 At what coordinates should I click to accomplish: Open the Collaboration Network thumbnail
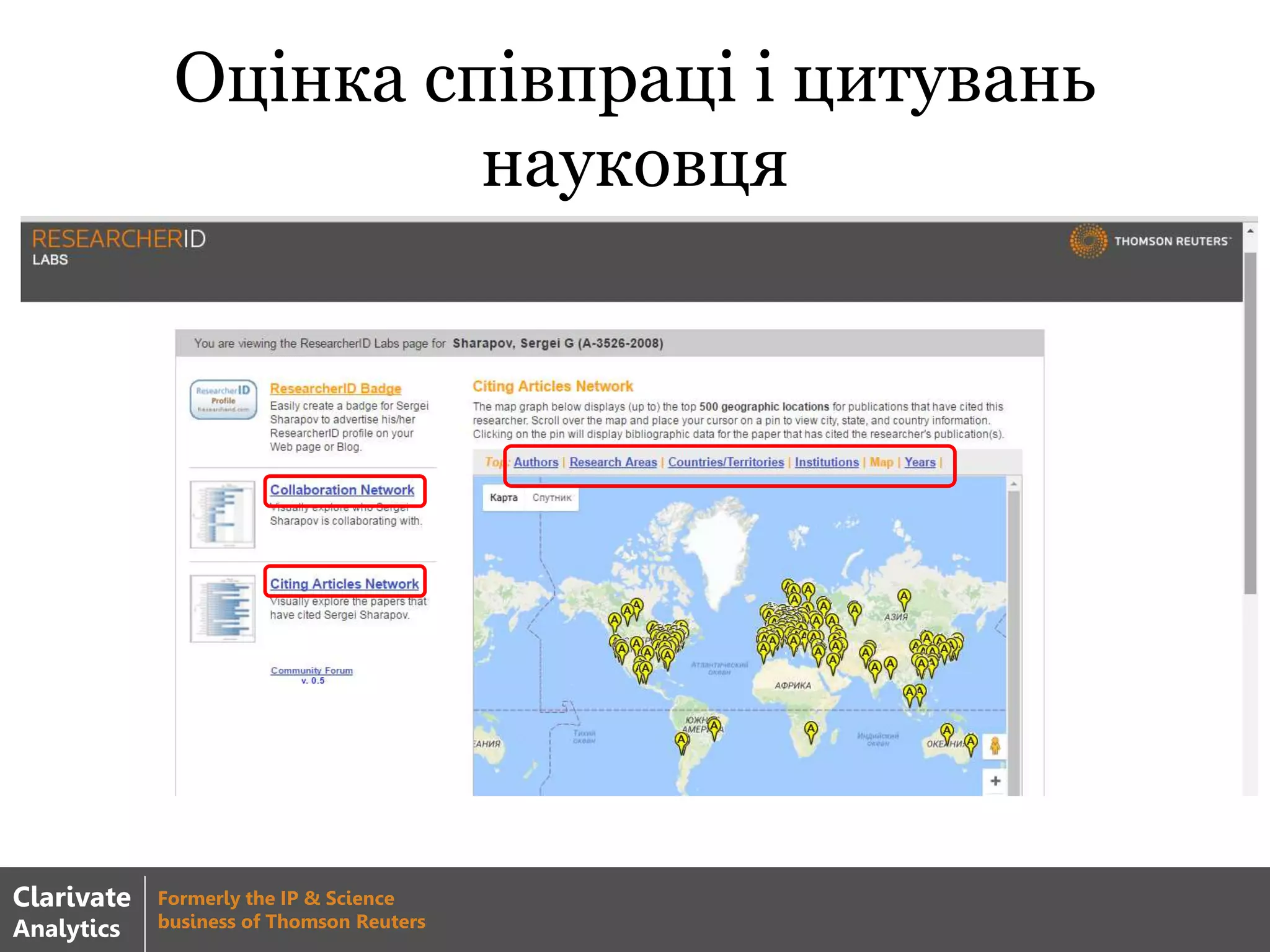(223, 514)
